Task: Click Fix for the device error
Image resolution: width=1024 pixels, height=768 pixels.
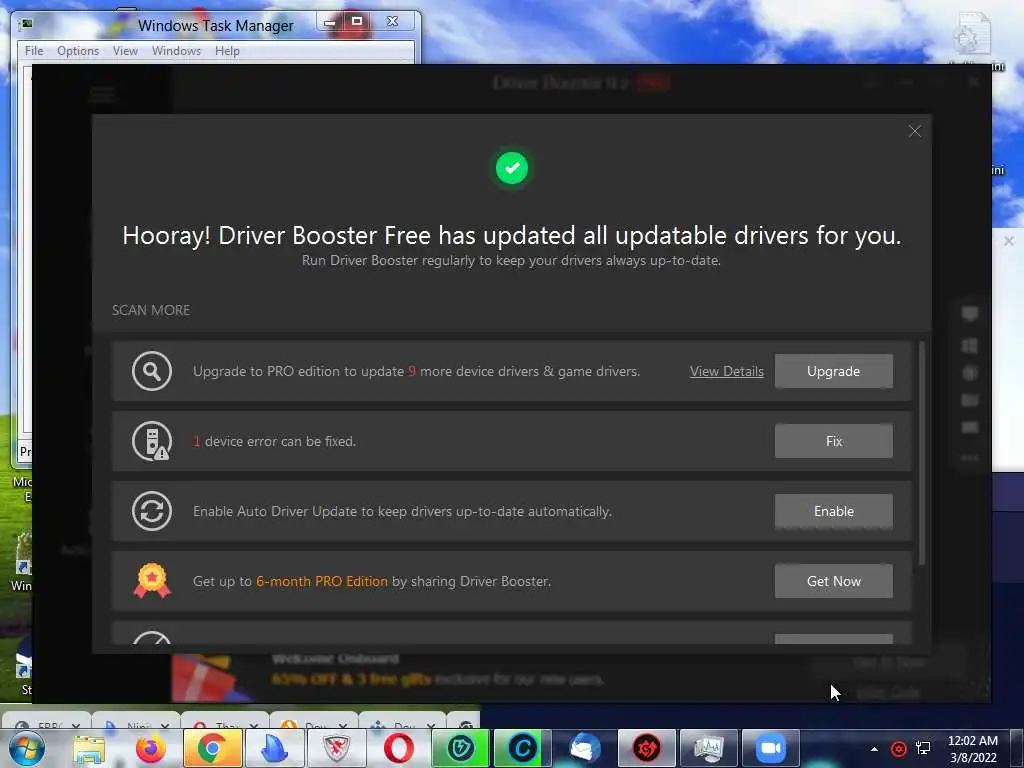Action: click(833, 441)
